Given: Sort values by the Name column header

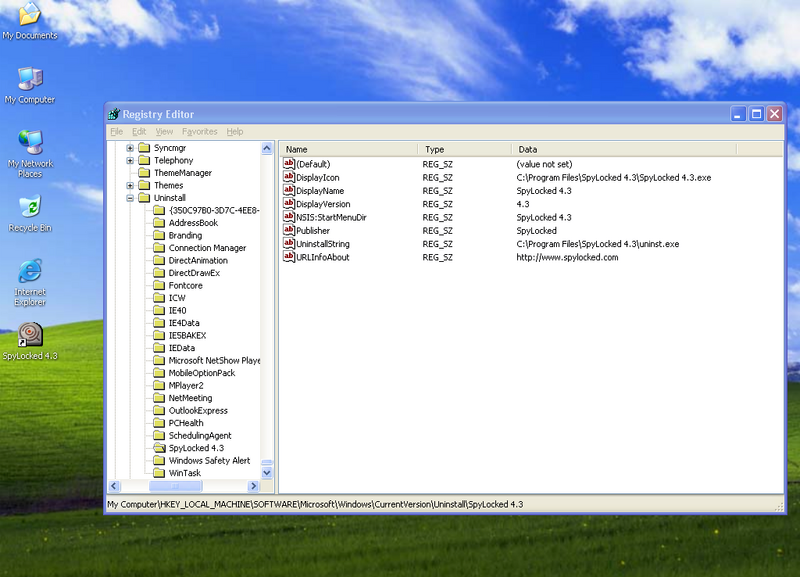Looking at the screenshot, I should 348,149.
